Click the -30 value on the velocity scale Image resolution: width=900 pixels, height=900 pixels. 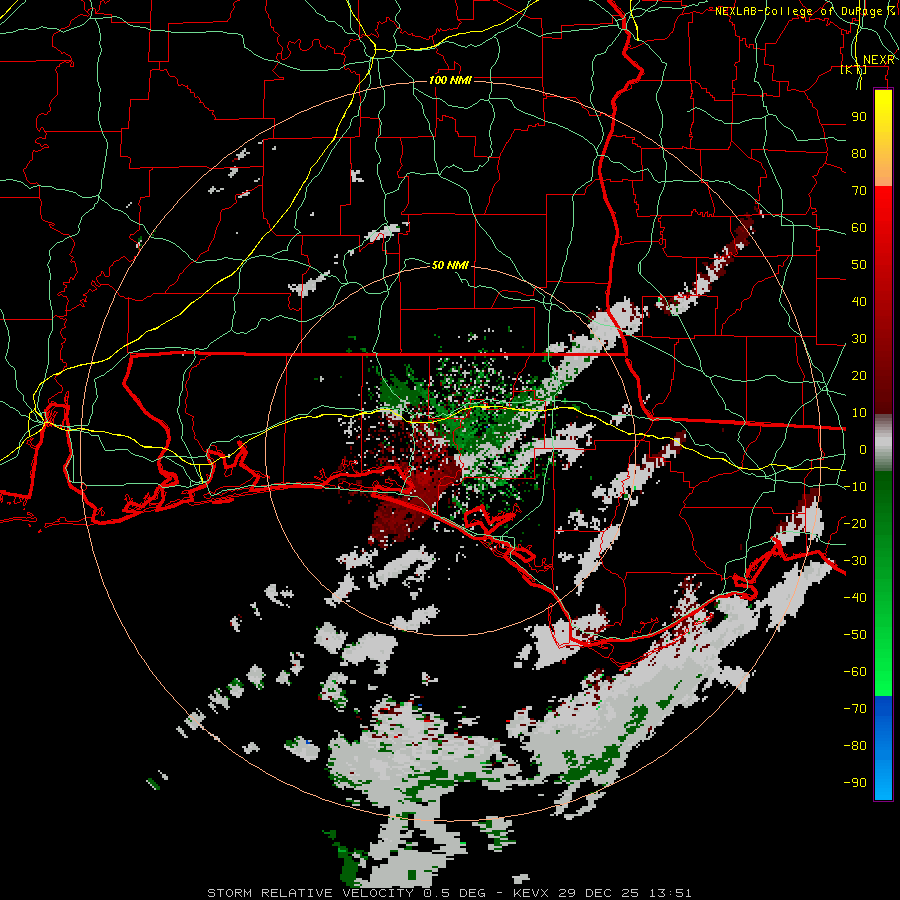[855, 561]
